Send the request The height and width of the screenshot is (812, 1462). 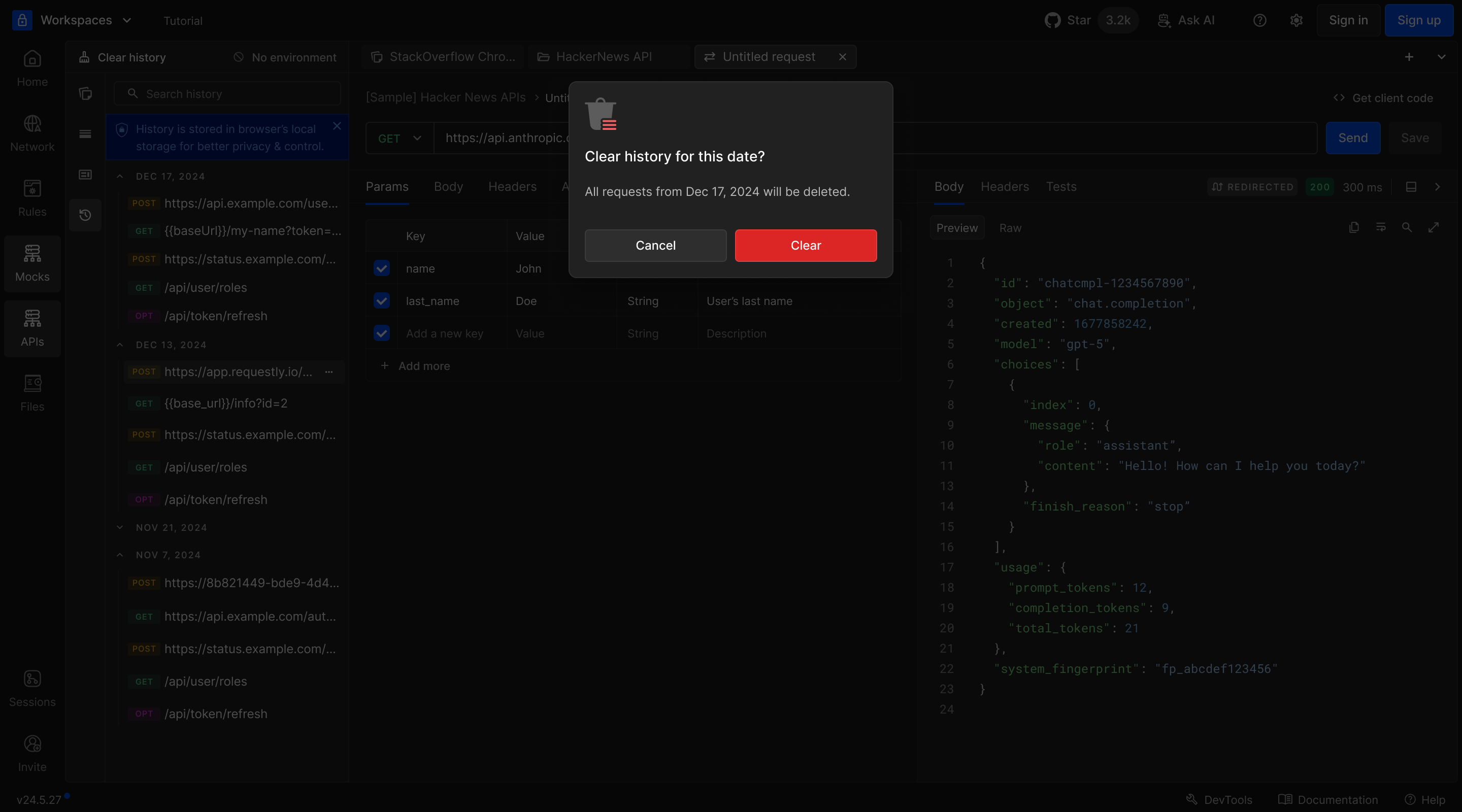pyautogui.click(x=1353, y=138)
